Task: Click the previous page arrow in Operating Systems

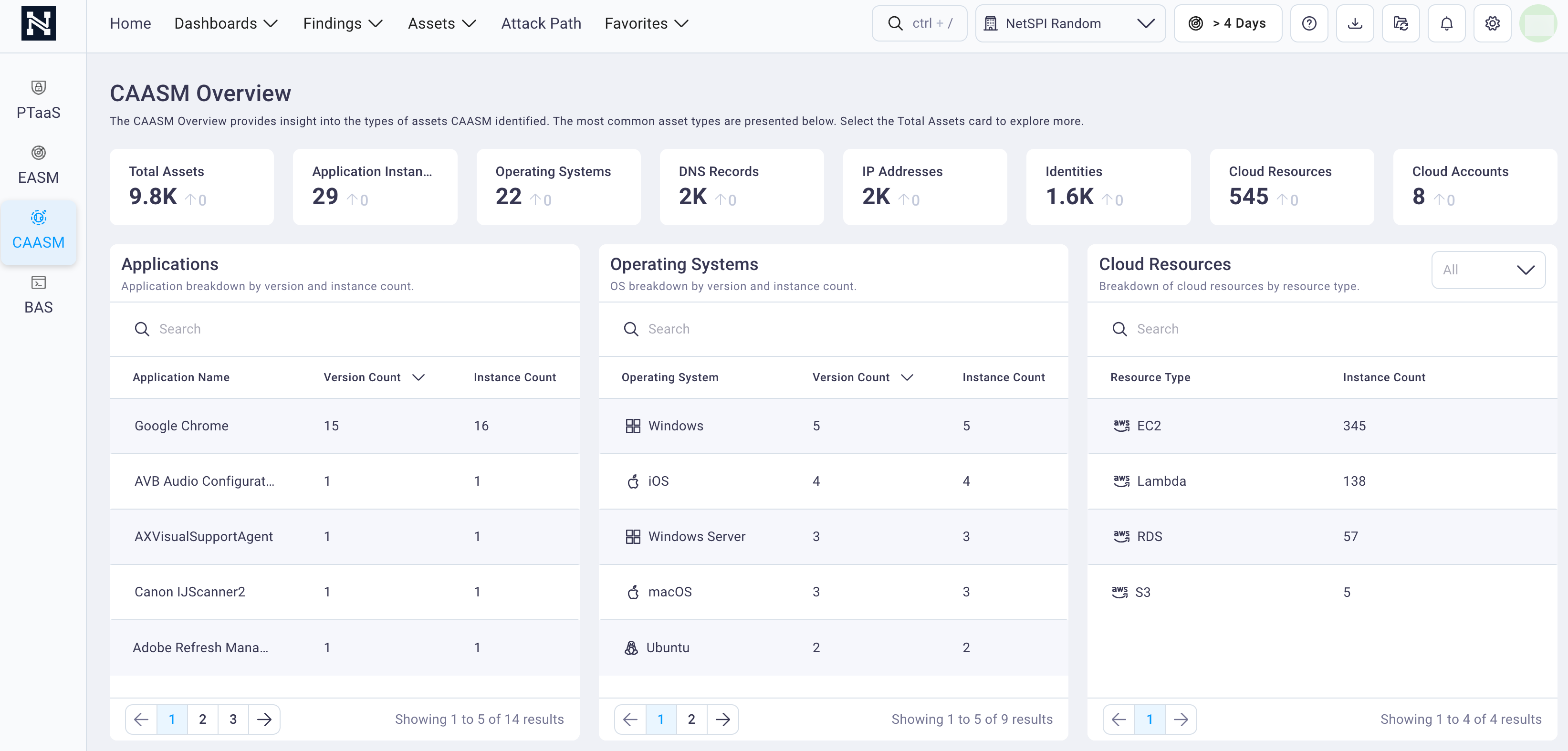Action: click(x=630, y=720)
